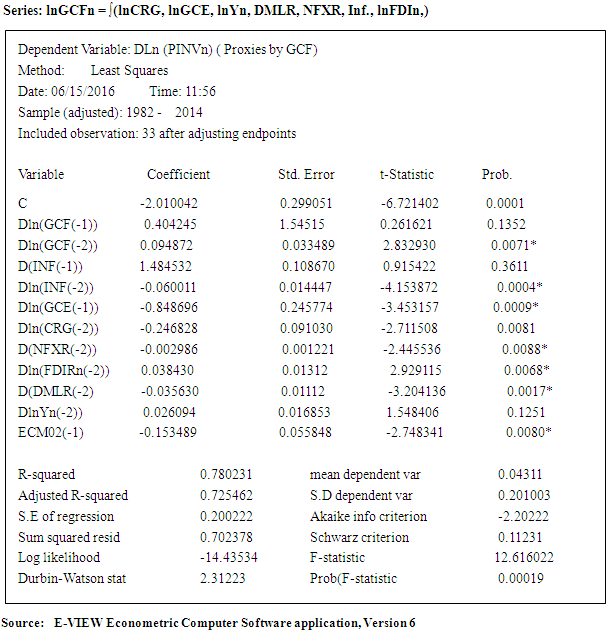Select the 'Schwarz criterion' label

(x=359, y=537)
